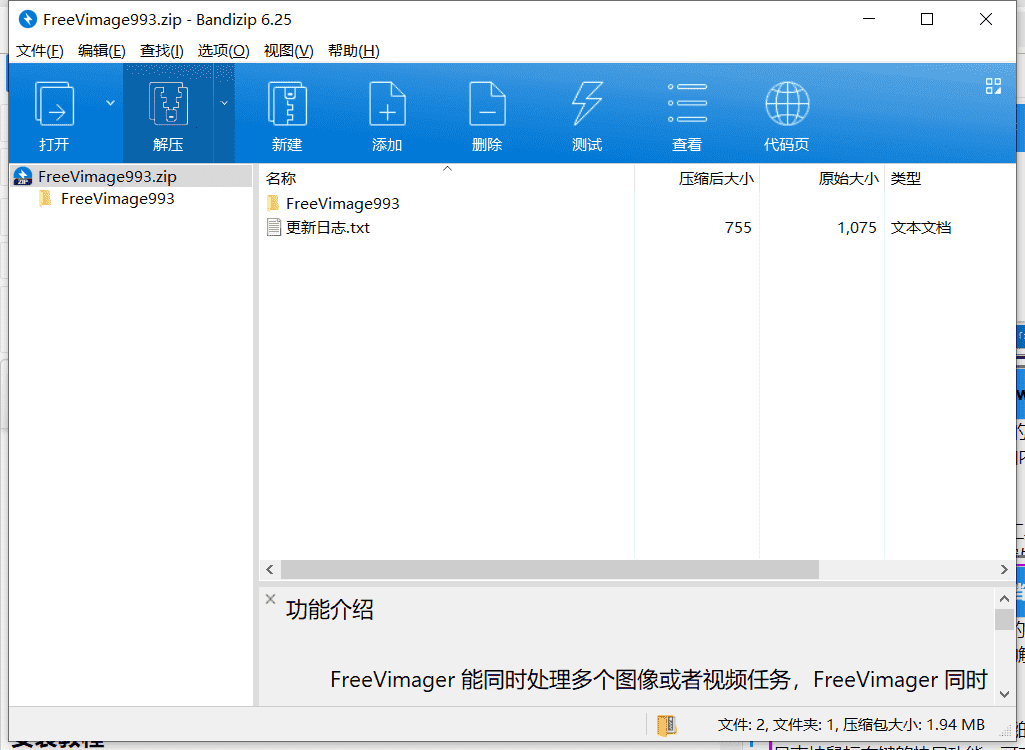This screenshot has height=750, width=1025.
Task: Open the 编辑(E) menu
Action: point(102,51)
